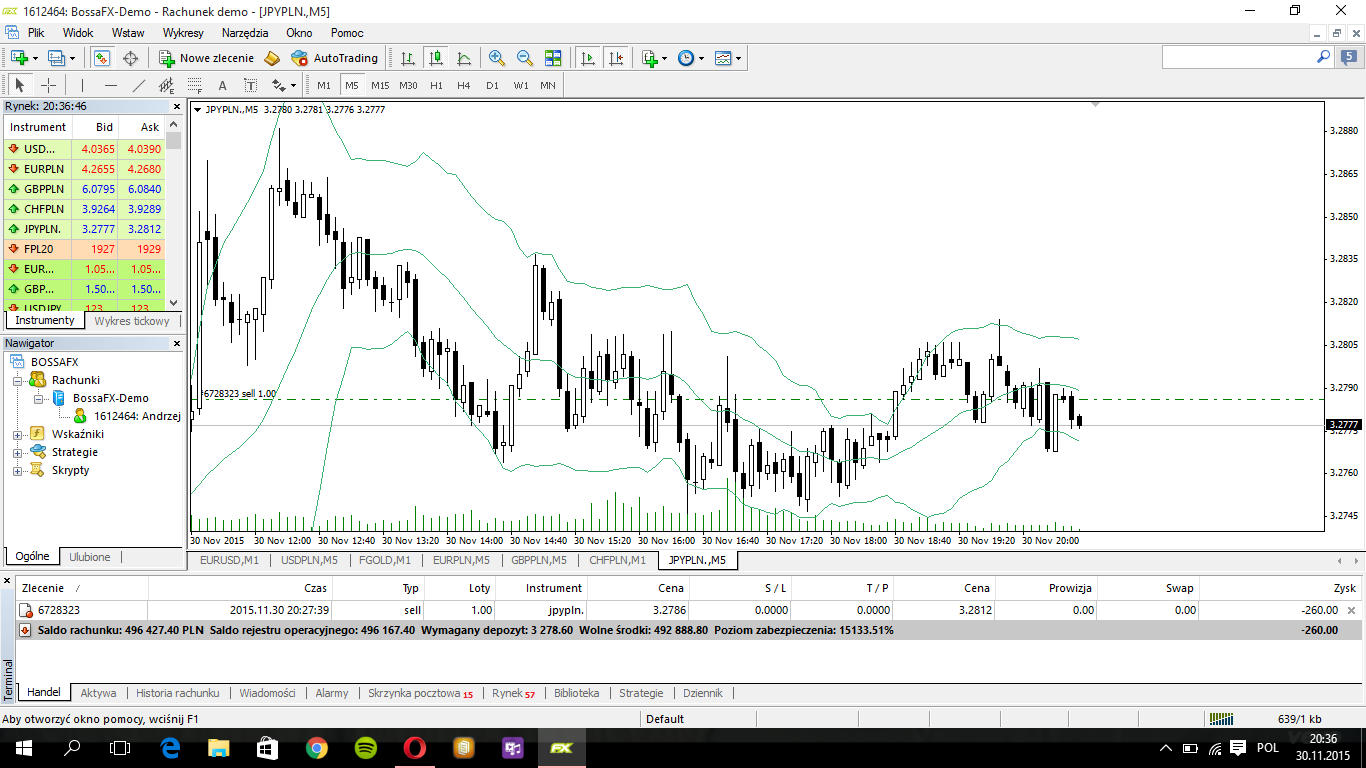Open the periods dropdown arrow

pyautogui.click(x=701, y=58)
